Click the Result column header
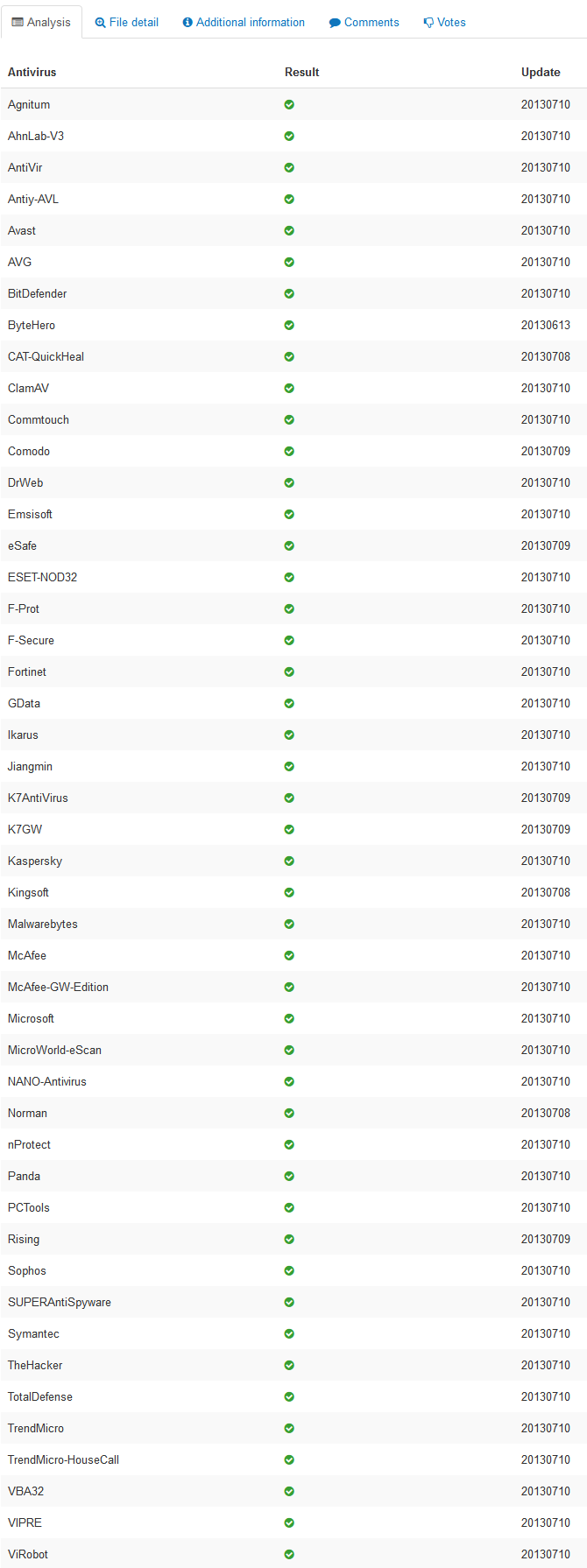Viewport: 587px width, 1568px height. [302, 73]
